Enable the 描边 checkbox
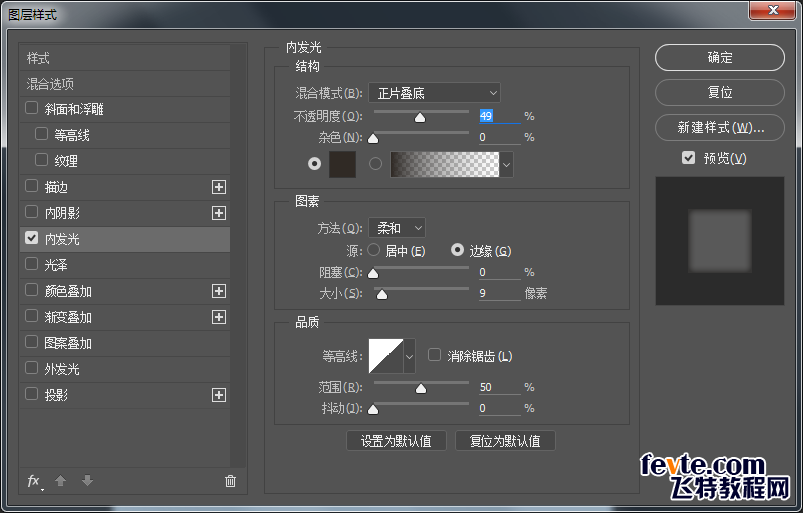The height and width of the screenshot is (513, 803). [31, 186]
